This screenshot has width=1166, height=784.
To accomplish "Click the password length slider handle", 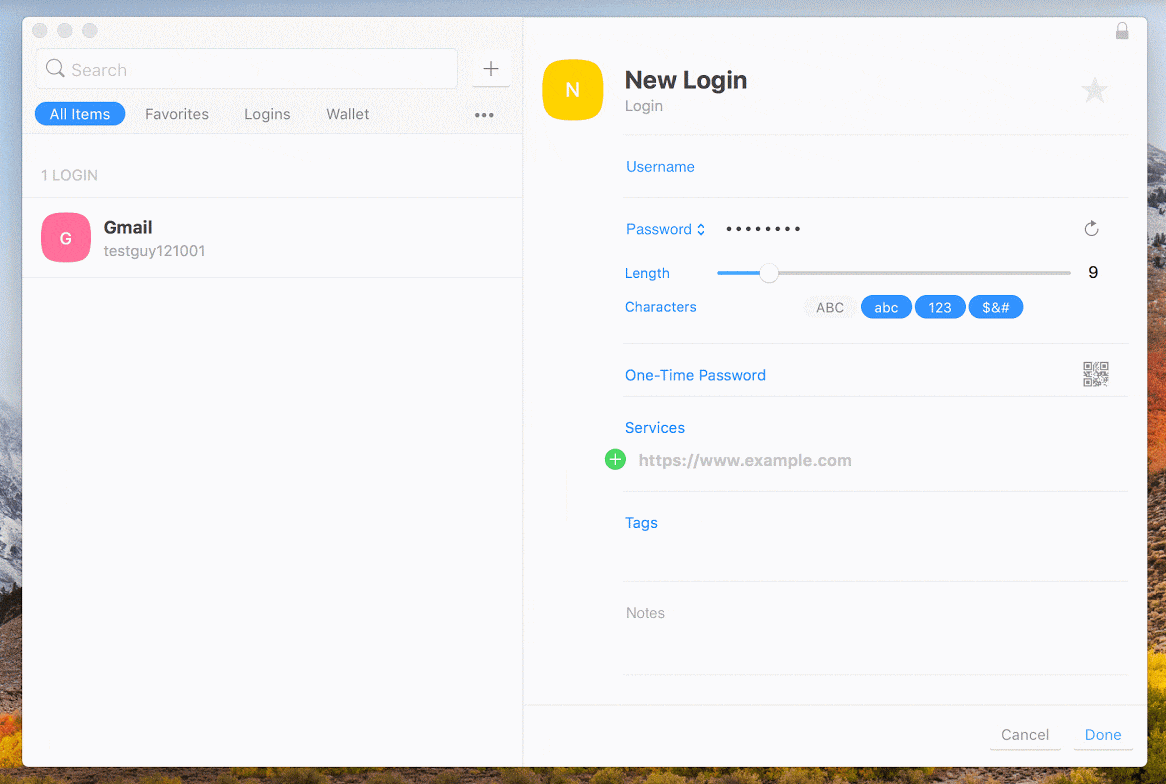I will click(769, 273).
